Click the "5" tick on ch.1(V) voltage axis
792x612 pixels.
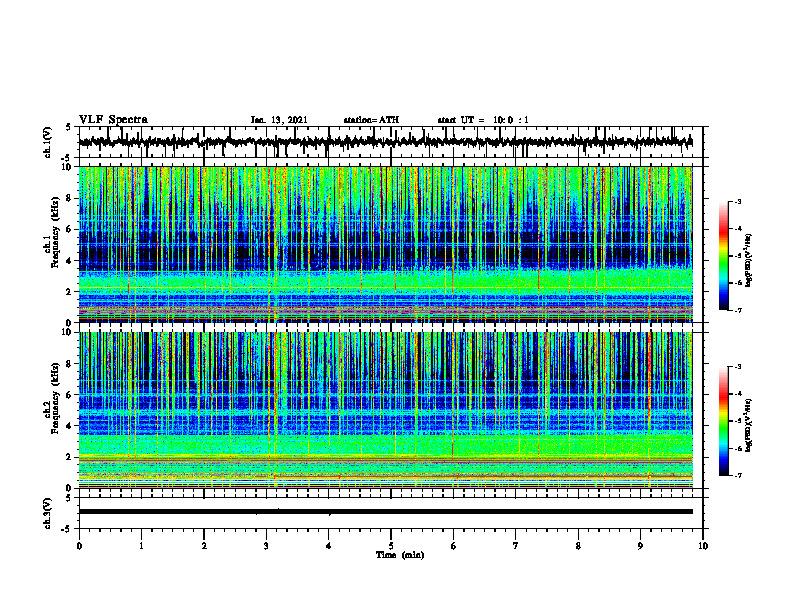(x=69, y=128)
